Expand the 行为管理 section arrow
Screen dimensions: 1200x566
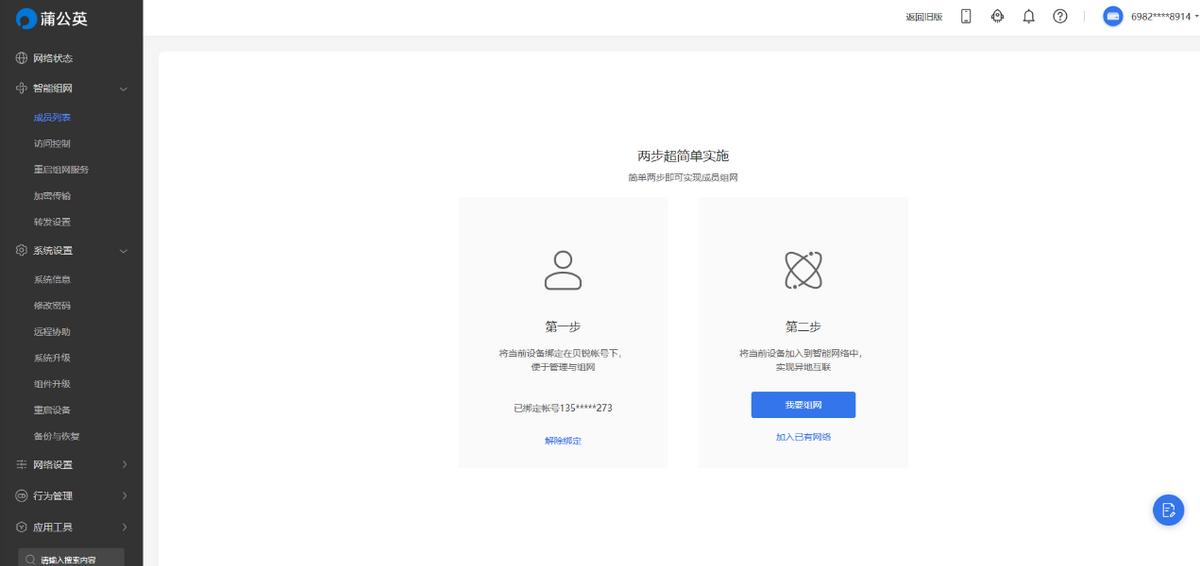[124, 495]
